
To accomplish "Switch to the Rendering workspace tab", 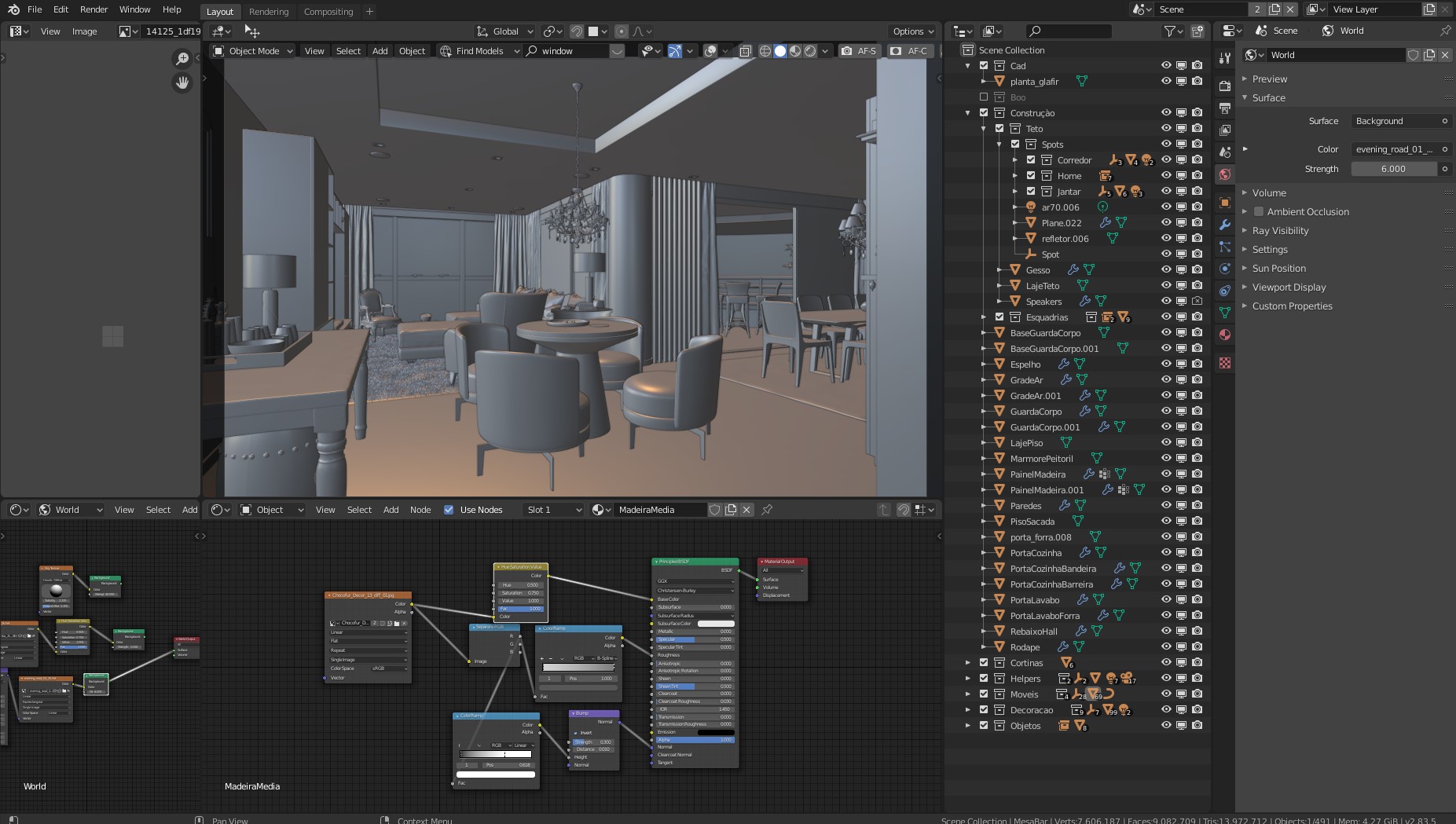I will (x=269, y=12).
